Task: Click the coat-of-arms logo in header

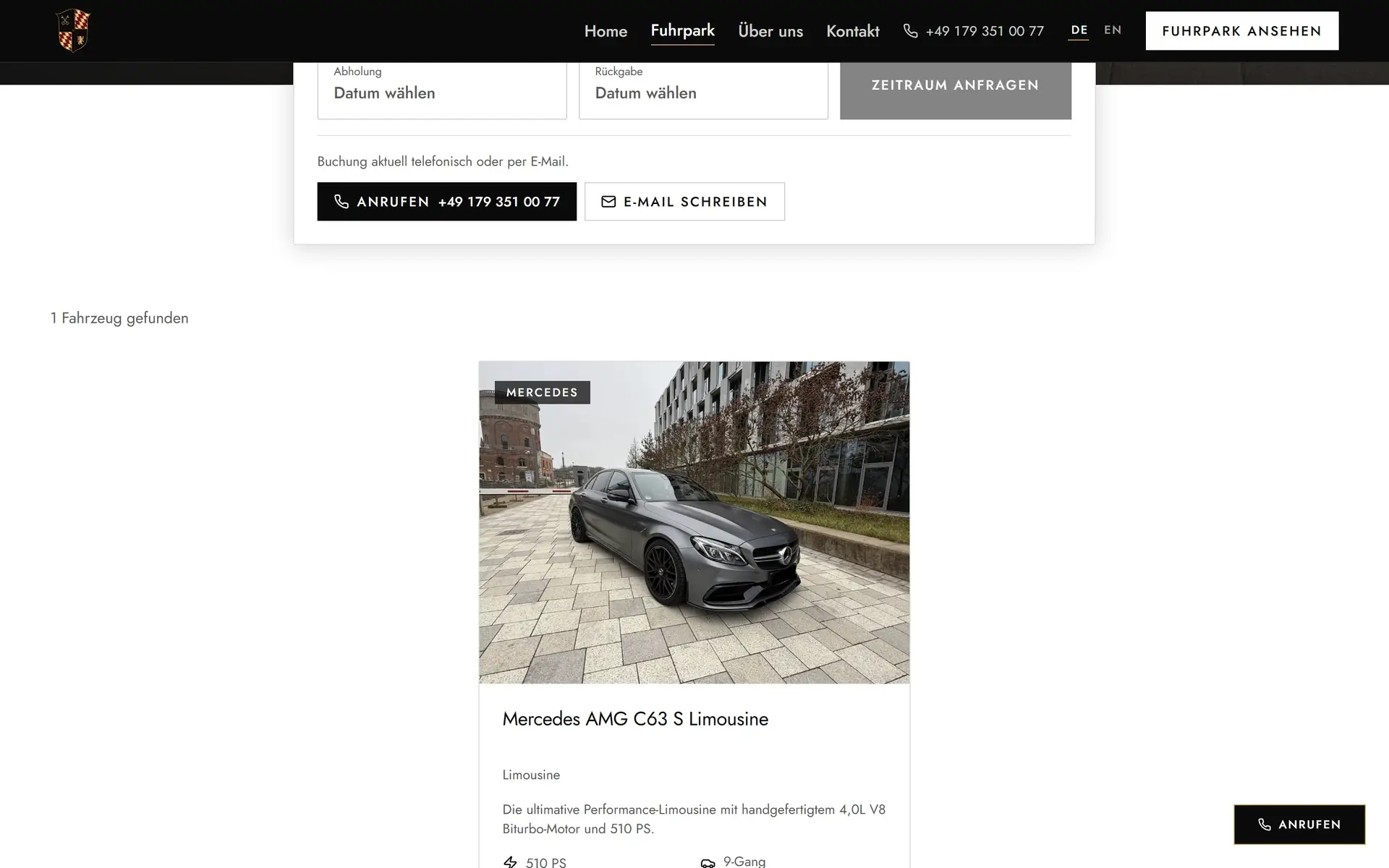Action: pyautogui.click(x=73, y=30)
